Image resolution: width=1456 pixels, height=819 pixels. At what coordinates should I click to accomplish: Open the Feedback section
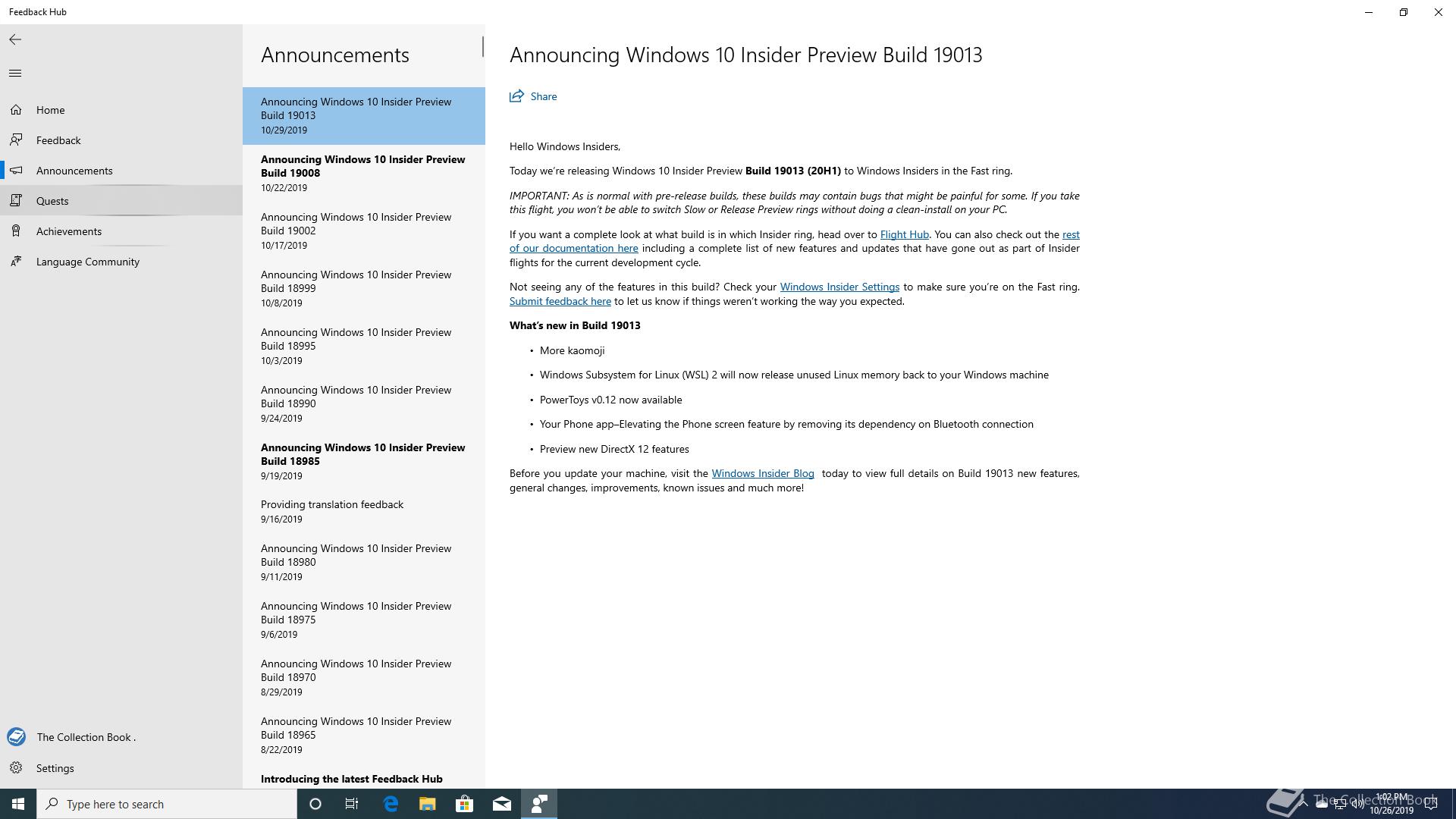point(58,140)
